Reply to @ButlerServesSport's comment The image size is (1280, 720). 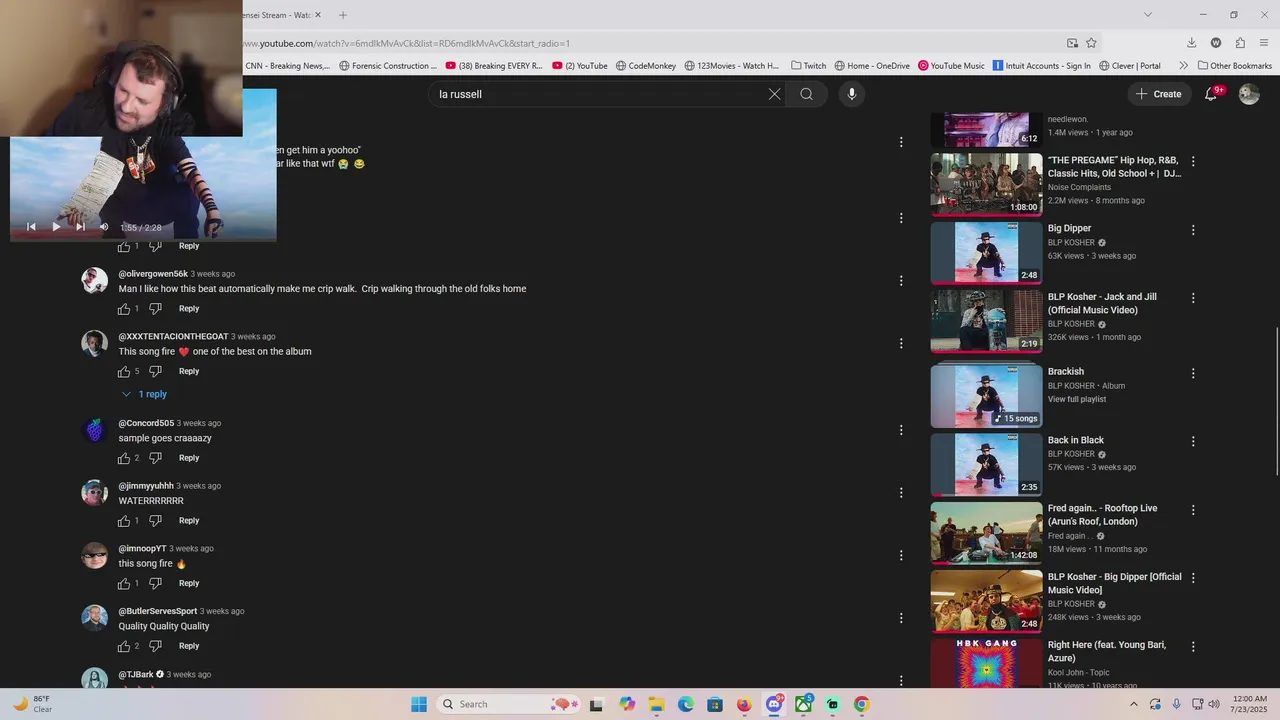(189, 646)
